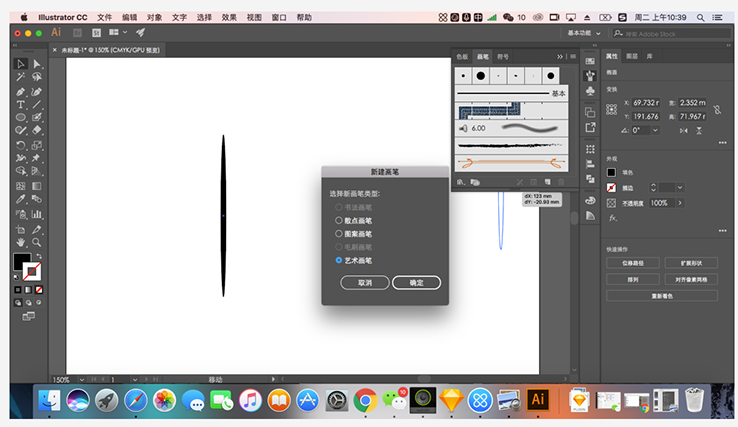Select the Pen tool in the toolbox
Screen dimensions: 738x427
click(x=21, y=91)
